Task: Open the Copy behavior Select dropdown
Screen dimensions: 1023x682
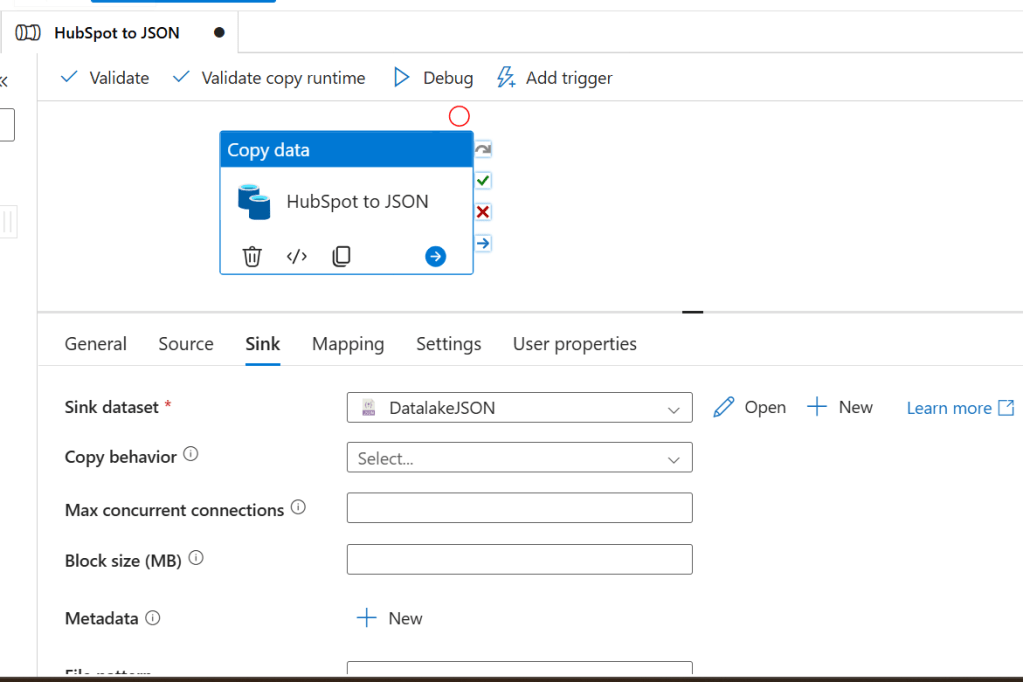Action: (519, 458)
